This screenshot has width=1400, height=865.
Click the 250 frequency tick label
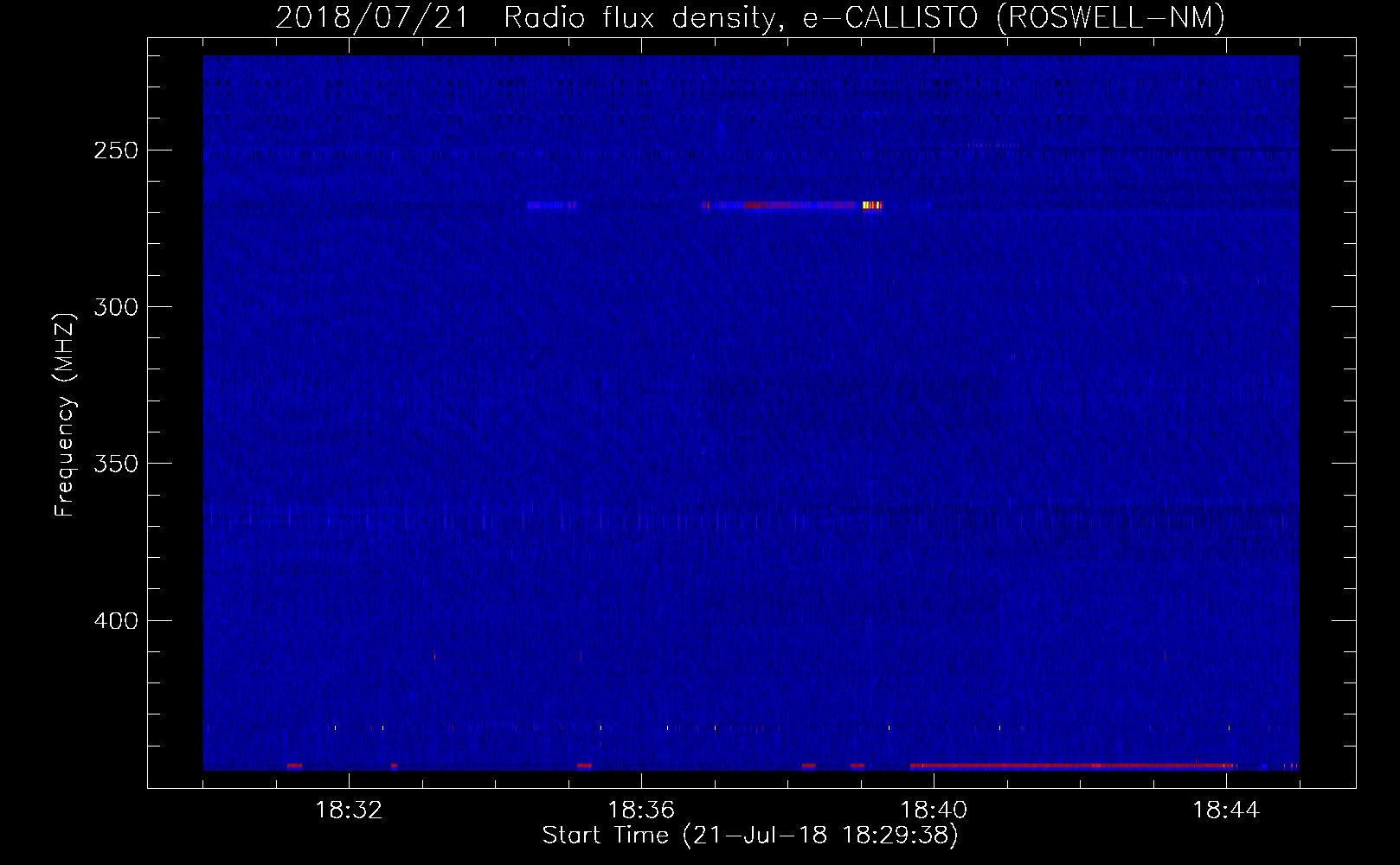[116, 151]
